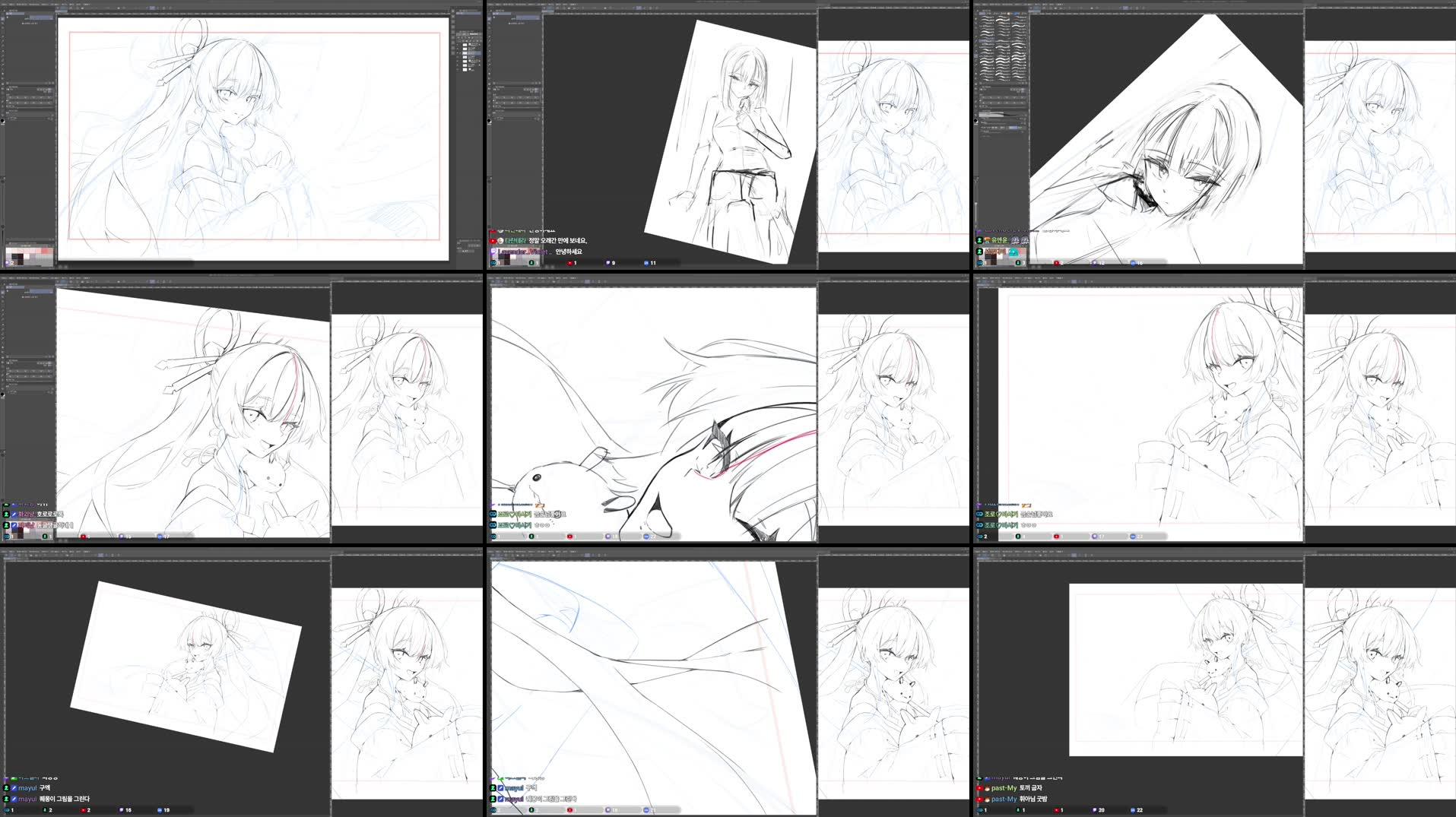Pick pink swatch in color set palette
The width and height of the screenshot is (1456, 817).
(x=44, y=252)
